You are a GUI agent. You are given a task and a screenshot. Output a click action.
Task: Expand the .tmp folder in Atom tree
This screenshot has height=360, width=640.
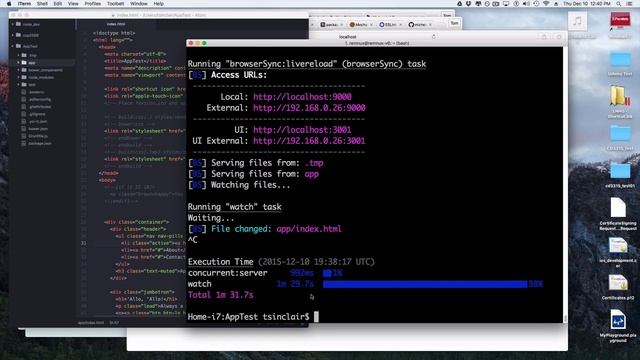18,55
